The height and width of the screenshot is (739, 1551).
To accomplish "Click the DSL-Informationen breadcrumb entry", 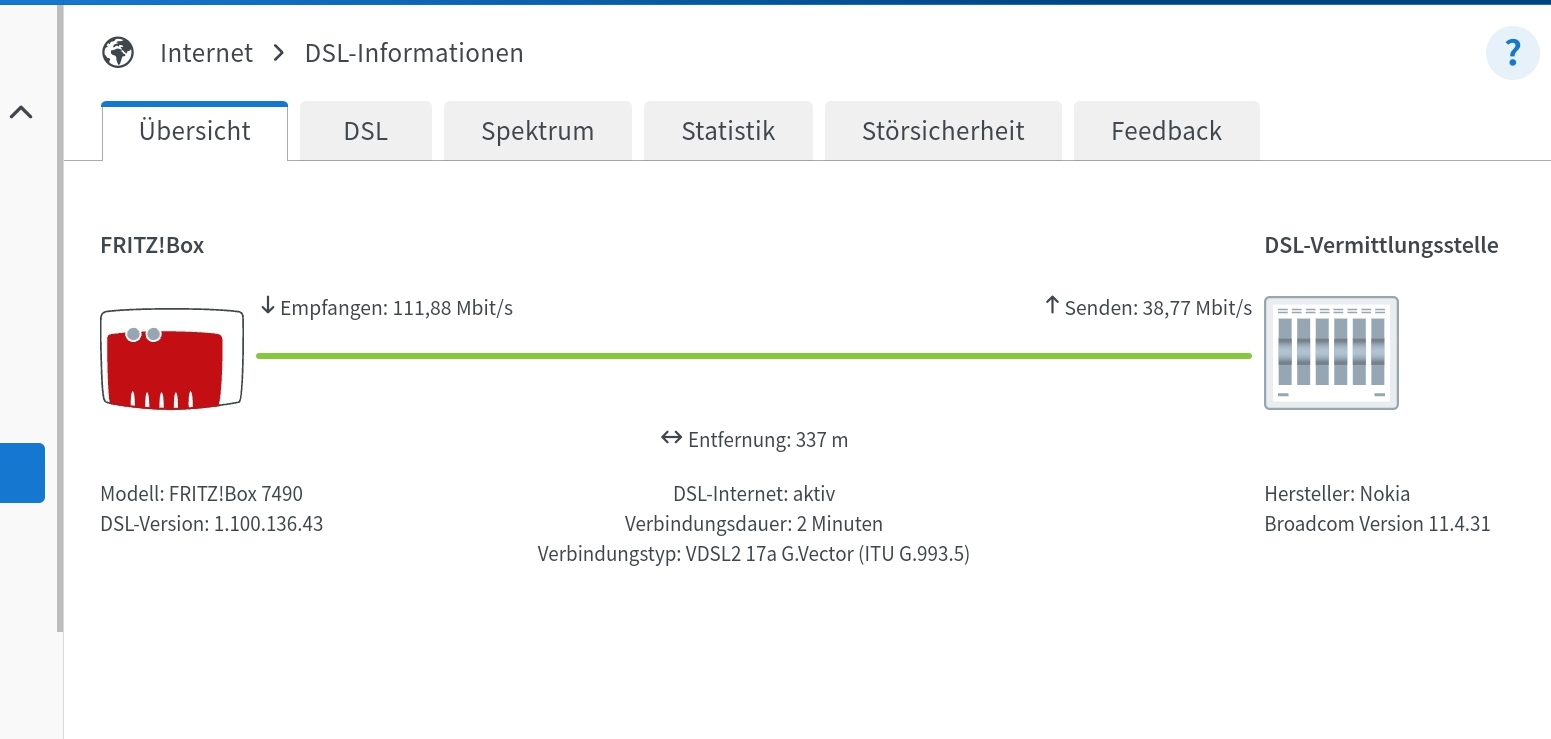I will pos(413,53).
